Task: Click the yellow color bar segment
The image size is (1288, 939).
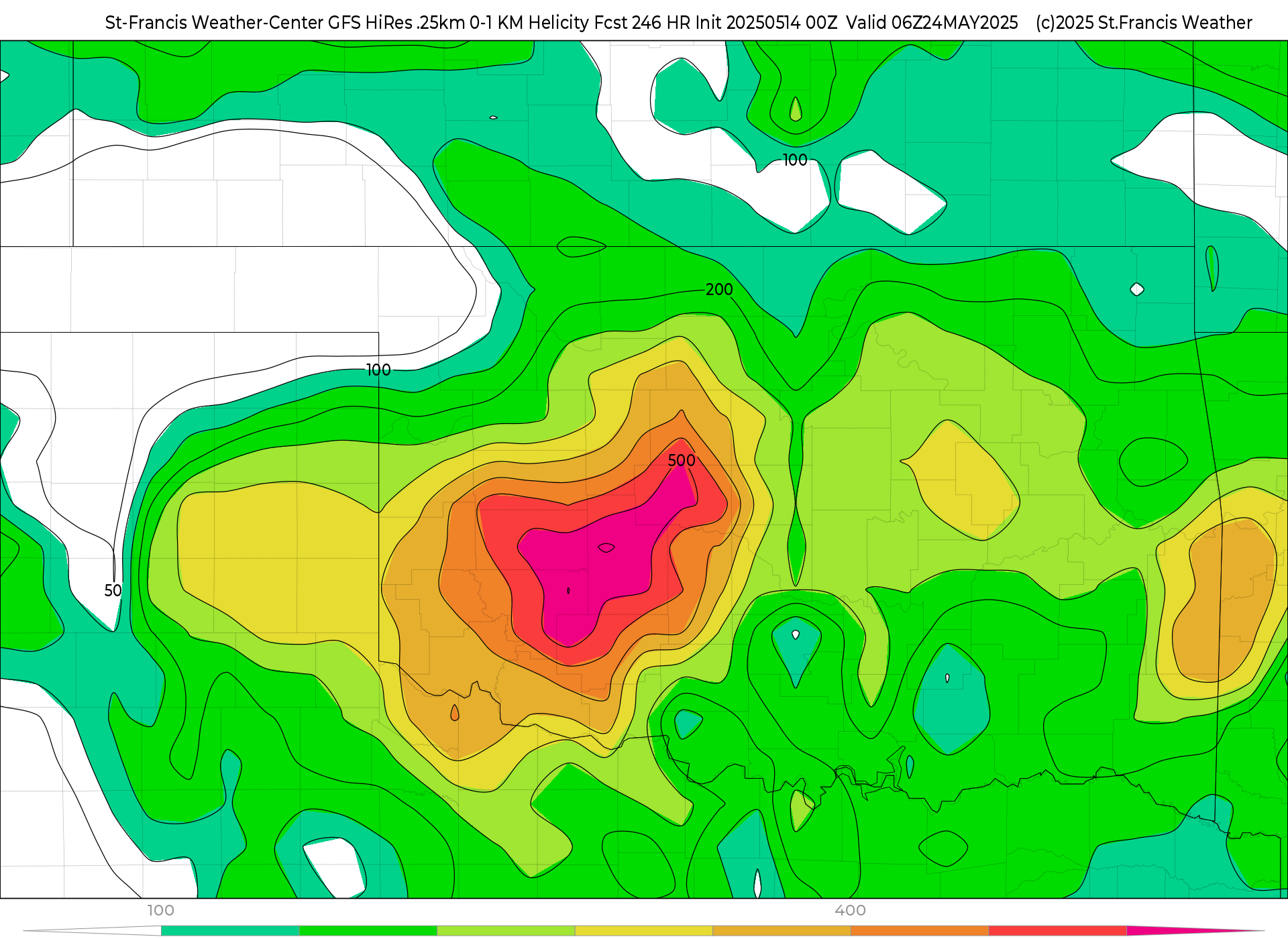Action: coord(644,931)
